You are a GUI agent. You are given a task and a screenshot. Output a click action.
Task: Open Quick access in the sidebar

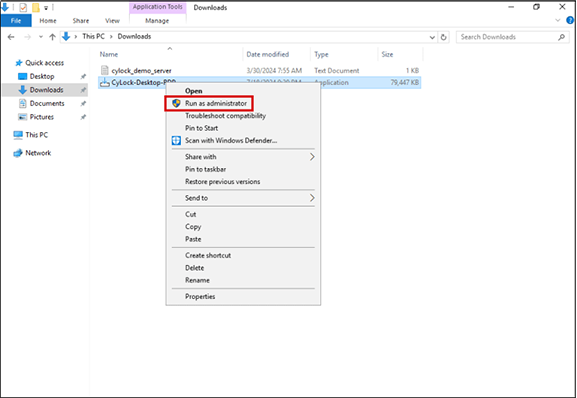click(45, 63)
